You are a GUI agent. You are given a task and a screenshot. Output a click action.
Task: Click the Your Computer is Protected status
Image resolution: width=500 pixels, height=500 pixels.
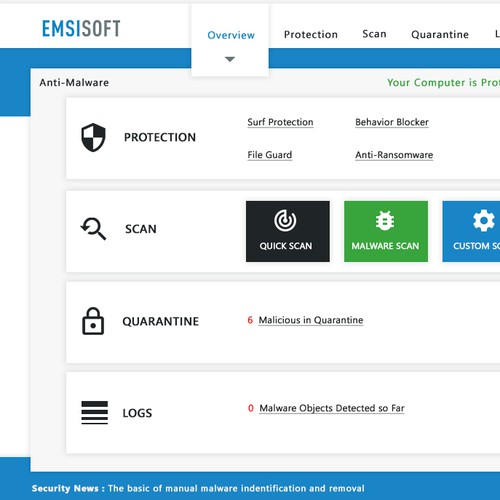[x=443, y=82]
